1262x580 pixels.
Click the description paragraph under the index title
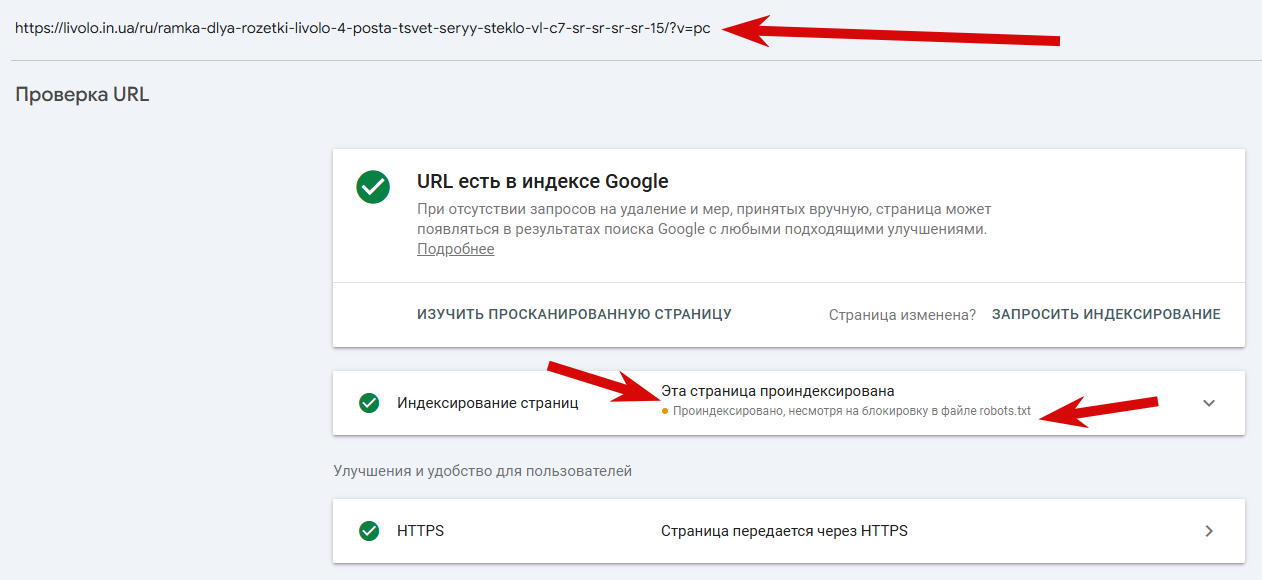click(704, 219)
